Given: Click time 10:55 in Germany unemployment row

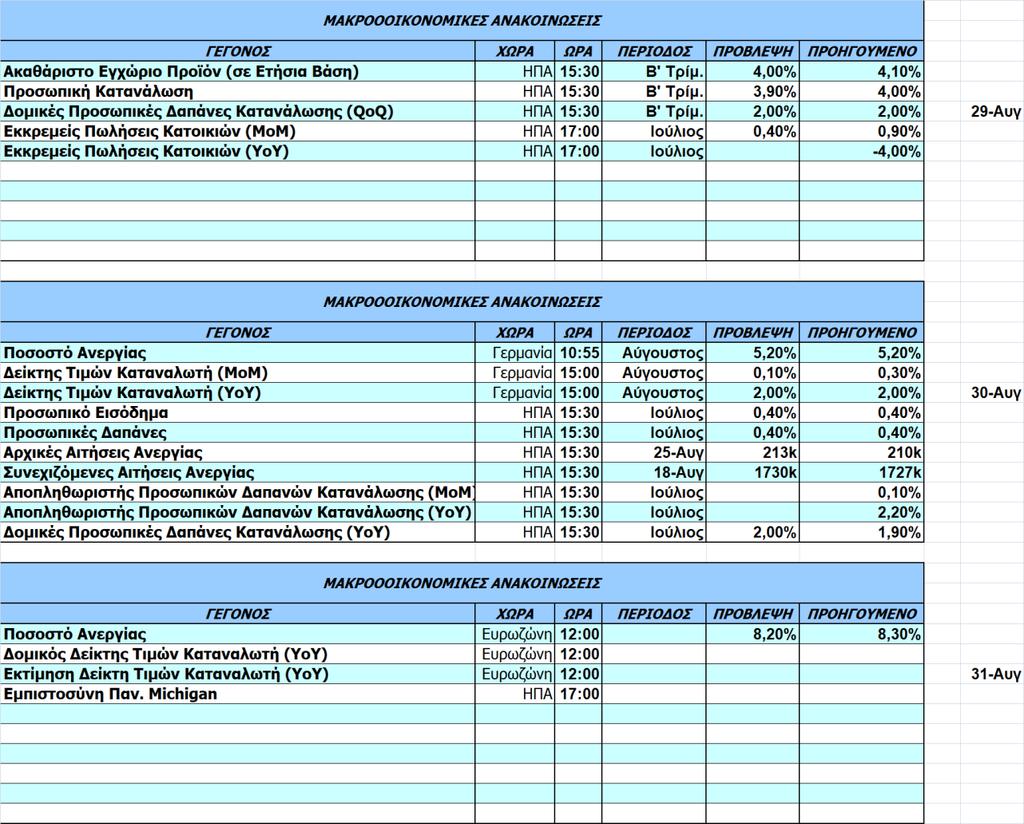Looking at the screenshot, I should click(578, 353).
